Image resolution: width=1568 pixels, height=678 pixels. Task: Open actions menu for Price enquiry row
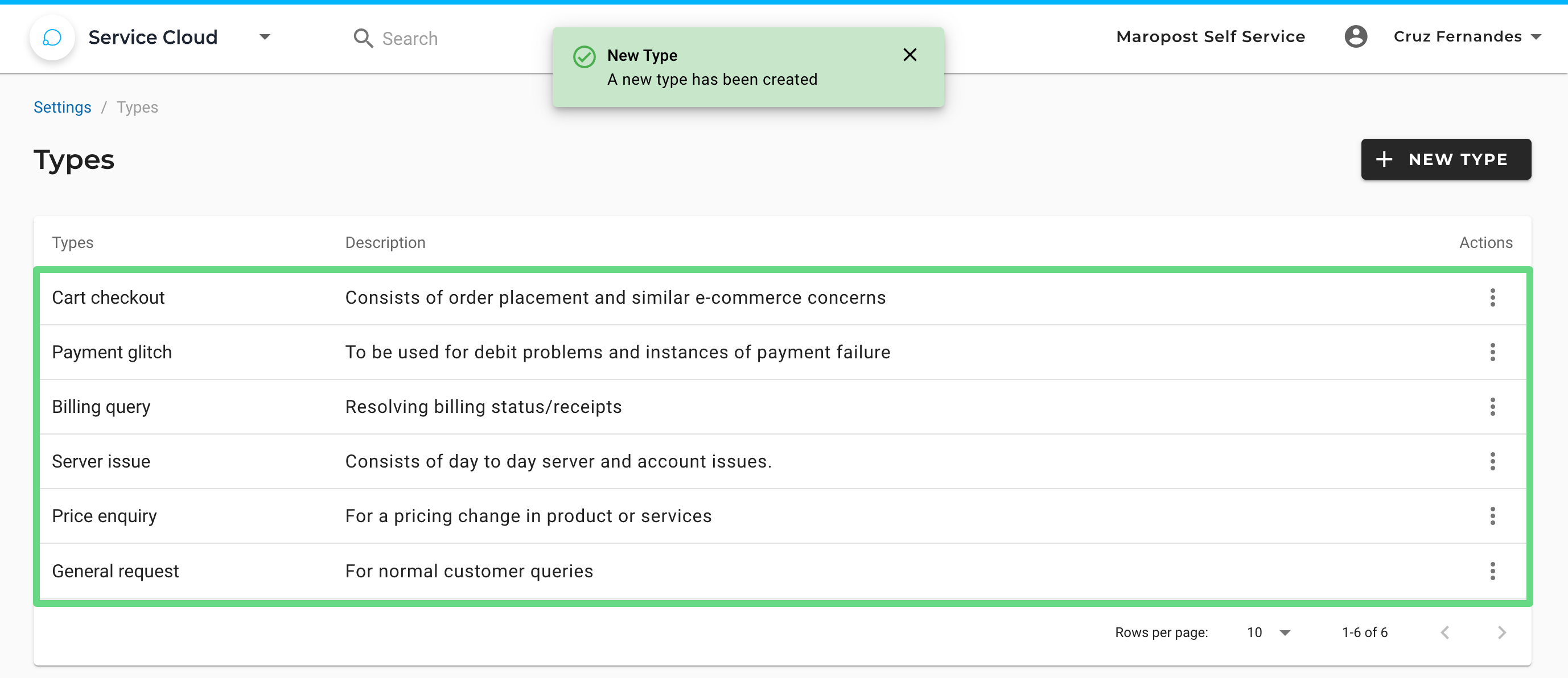pos(1492,516)
